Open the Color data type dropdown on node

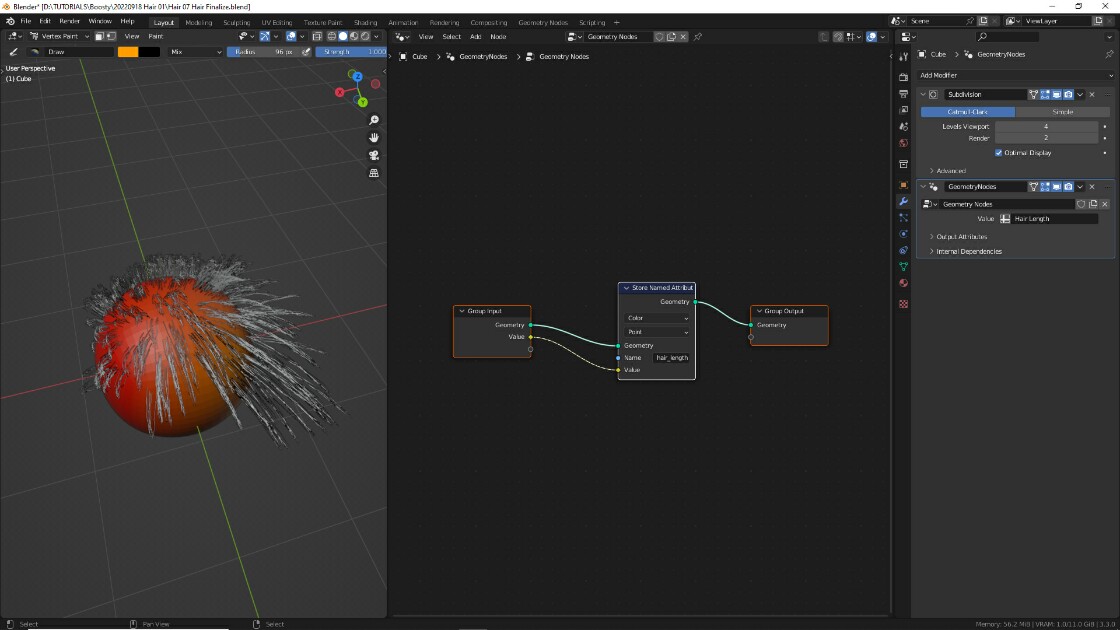tap(657, 318)
